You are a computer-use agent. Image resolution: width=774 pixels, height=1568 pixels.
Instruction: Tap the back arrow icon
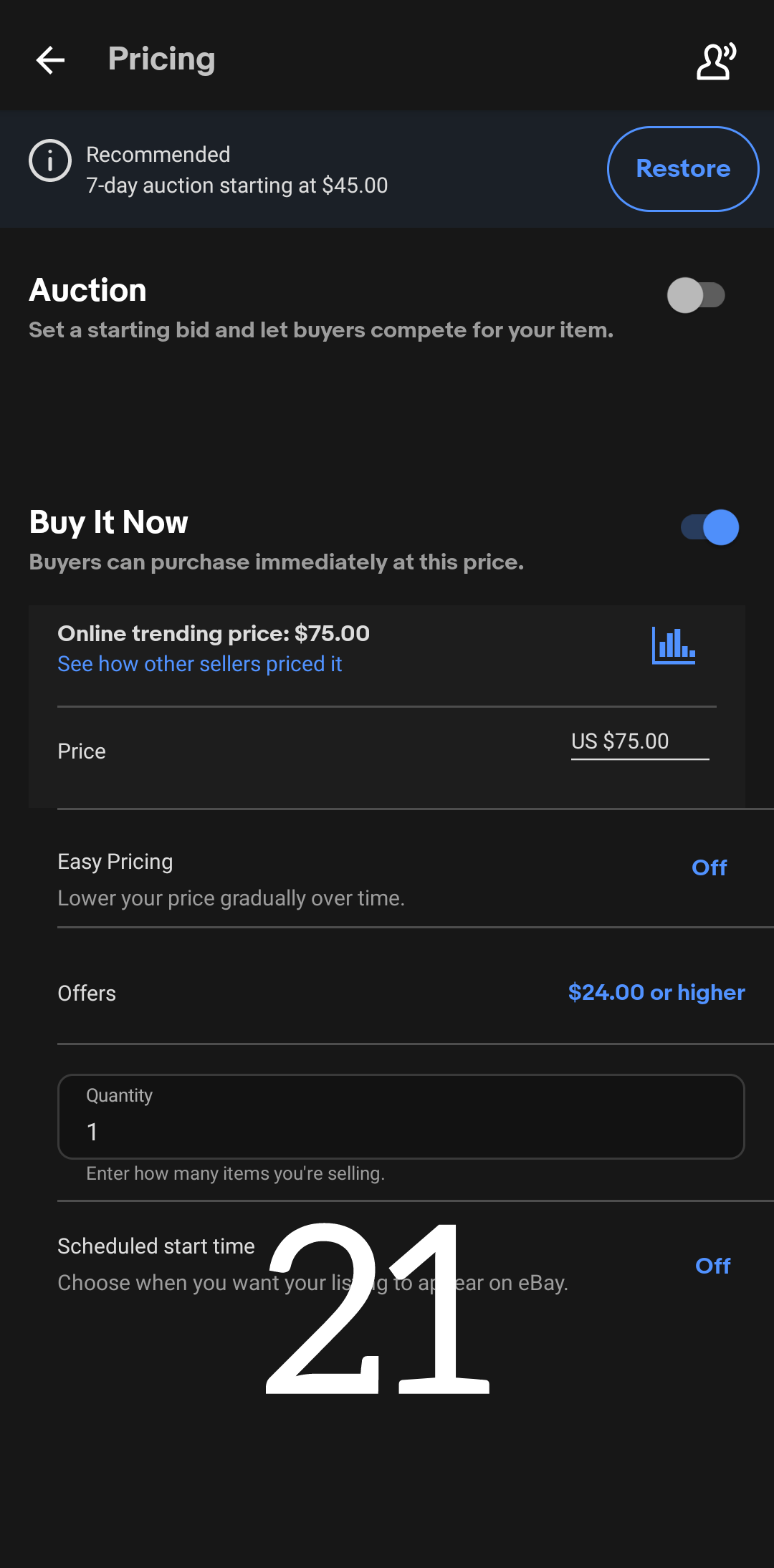click(50, 60)
